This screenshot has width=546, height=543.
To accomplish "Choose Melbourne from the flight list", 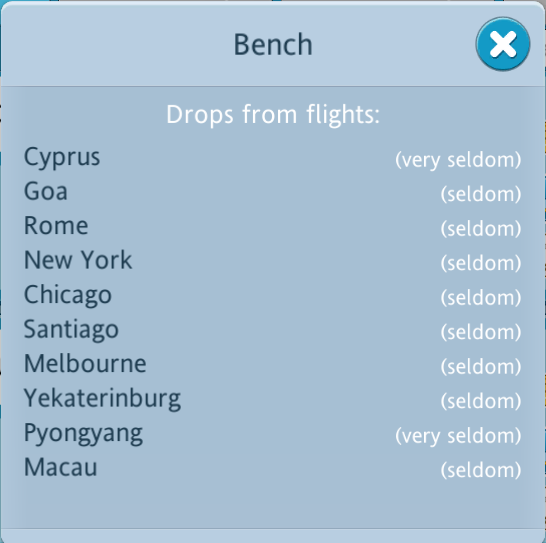I will (85, 364).
